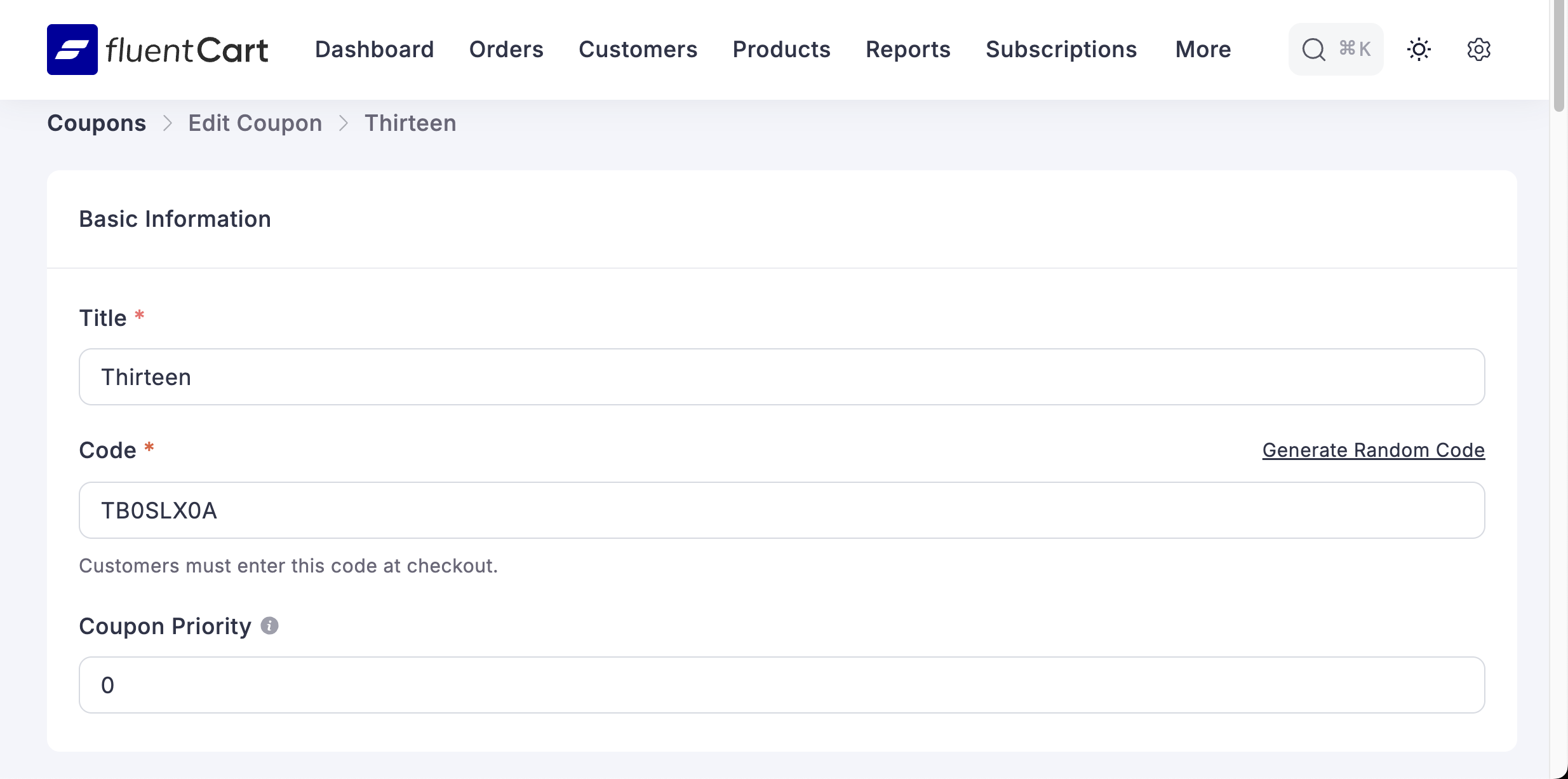Open the Reports tab
This screenshot has width=1568, height=779.
tap(908, 50)
